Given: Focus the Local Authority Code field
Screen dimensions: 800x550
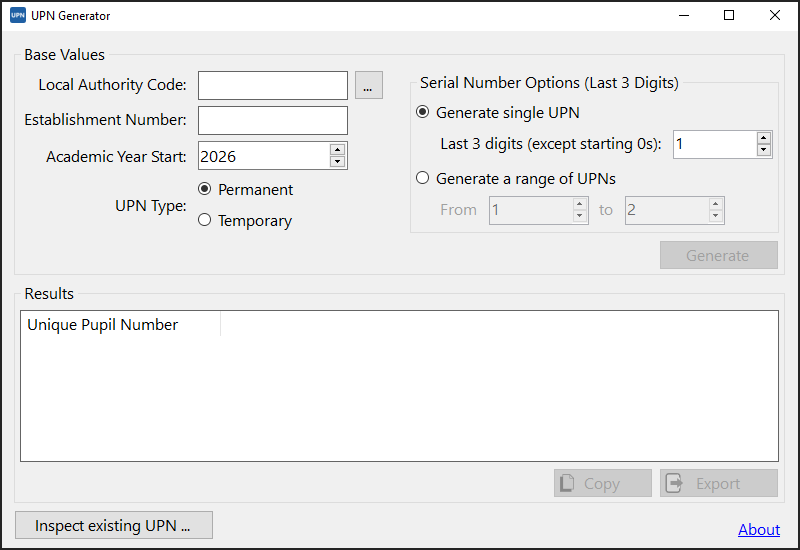Looking at the screenshot, I should 272,85.
